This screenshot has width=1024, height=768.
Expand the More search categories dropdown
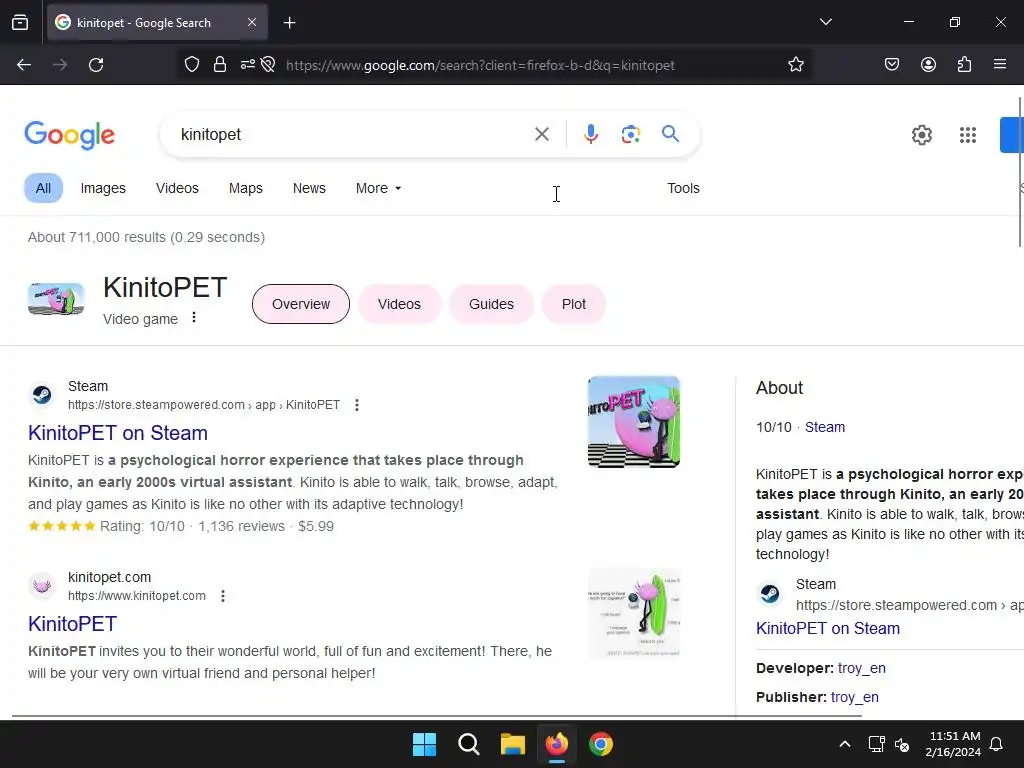(x=378, y=188)
